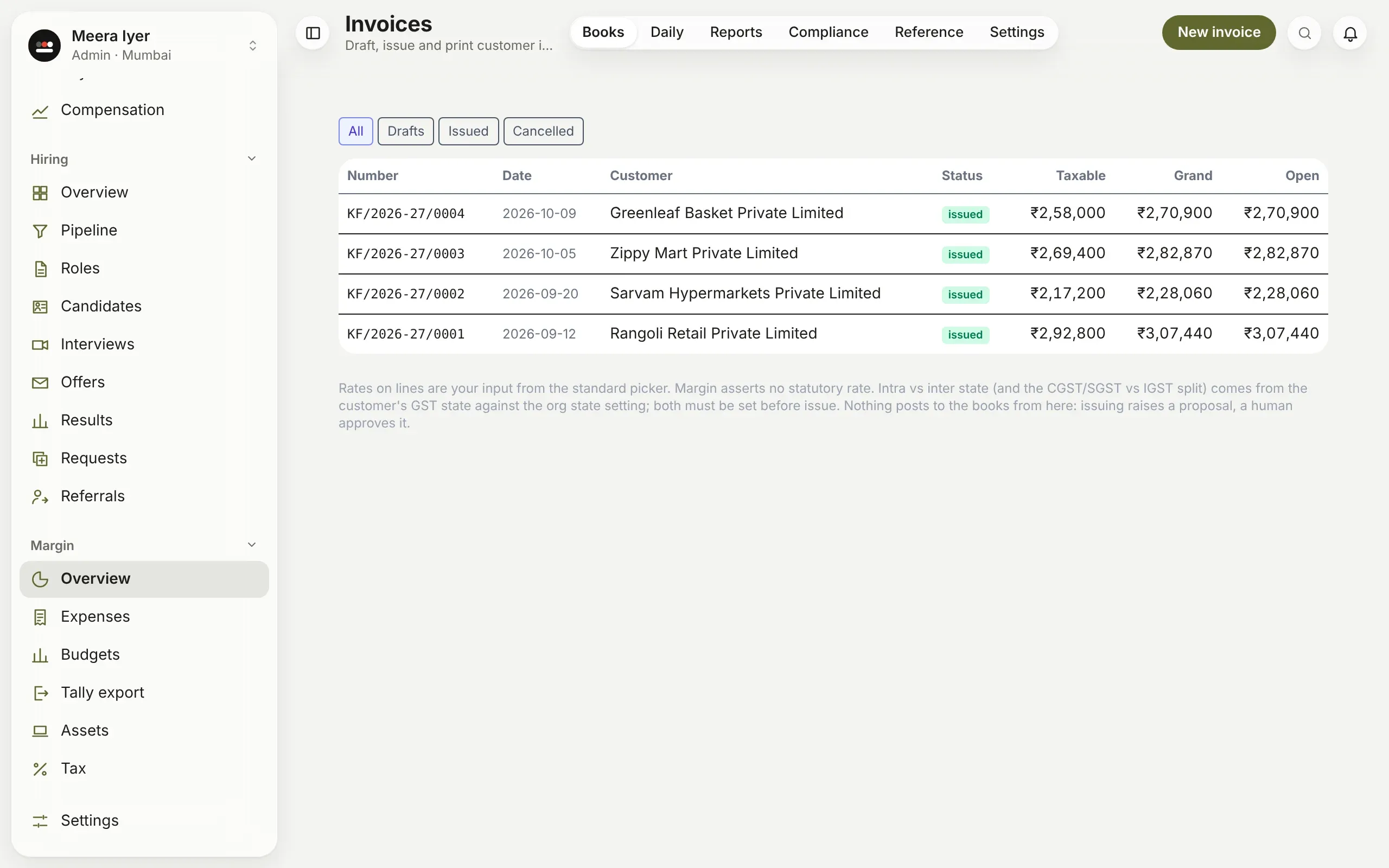Click the Candidates ID card icon

click(x=40, y=307)
